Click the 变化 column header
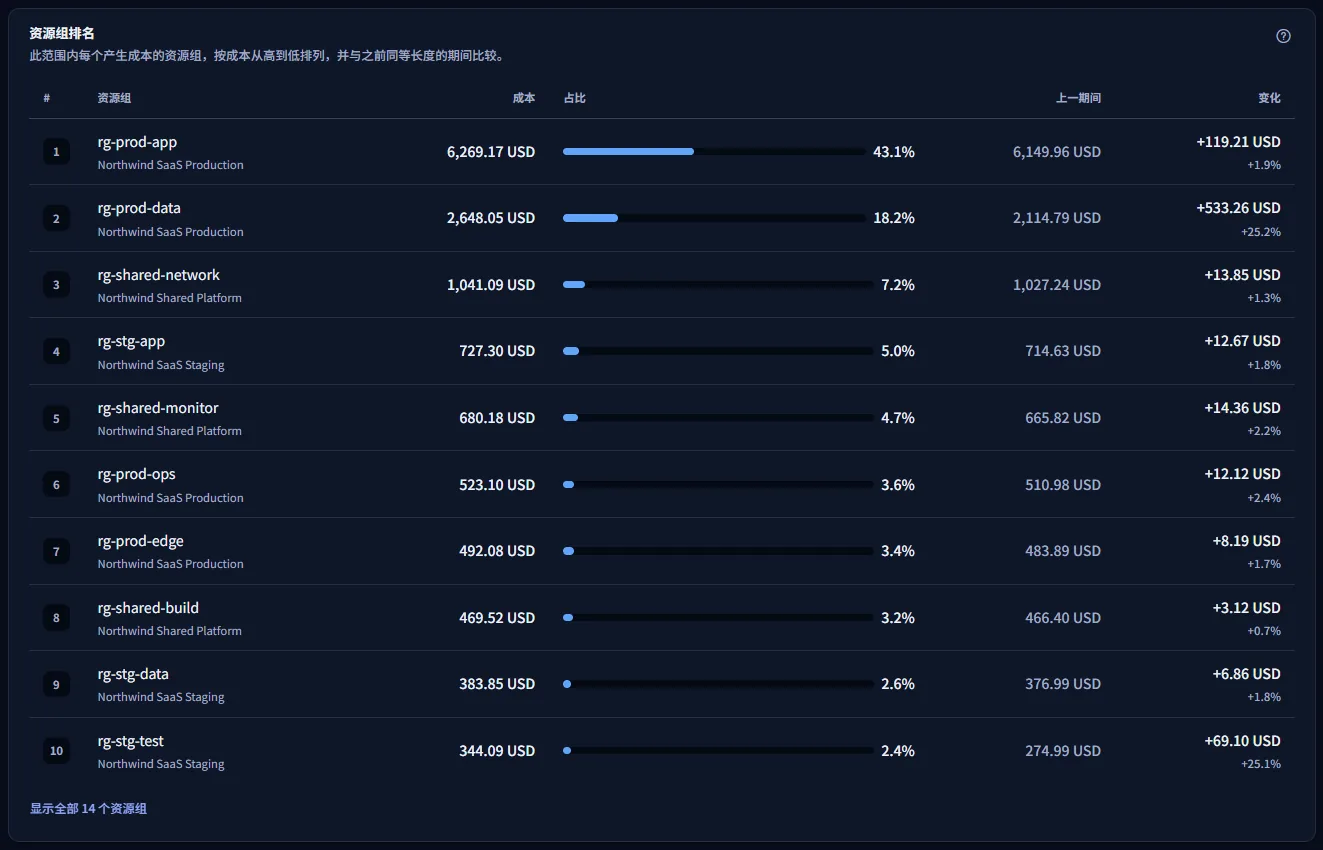The height and width of the screenshot is (850, 1323). tap(1269, 98)
